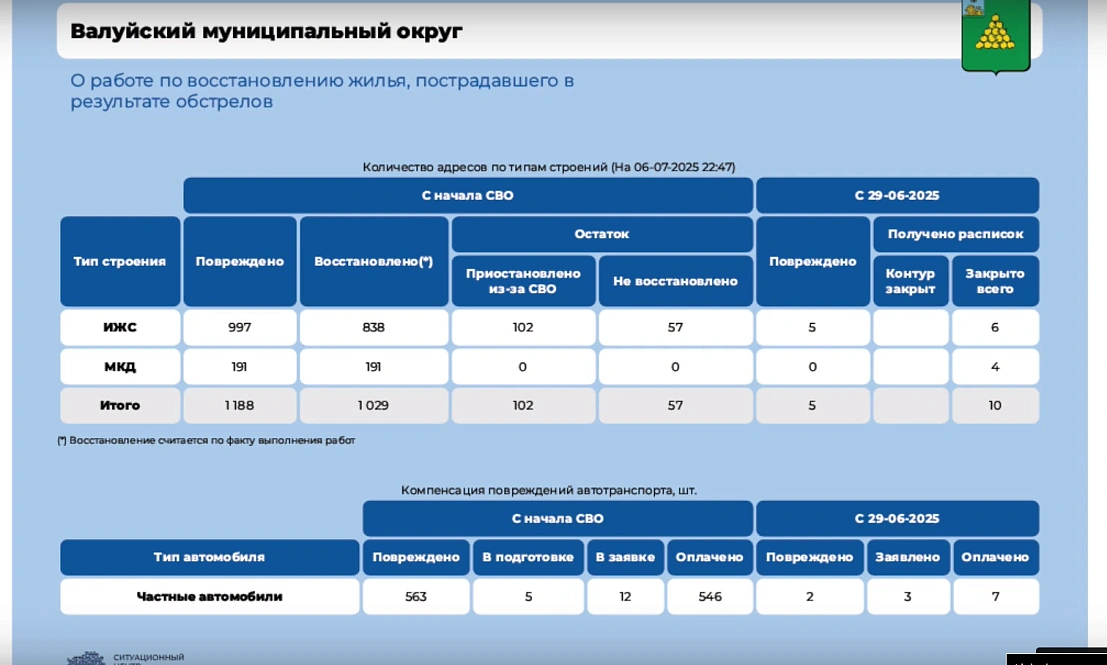Viewport: 1107px width, 665px height.
Task: Click the Контур закрыт column header
Action: tap(910, 281)
